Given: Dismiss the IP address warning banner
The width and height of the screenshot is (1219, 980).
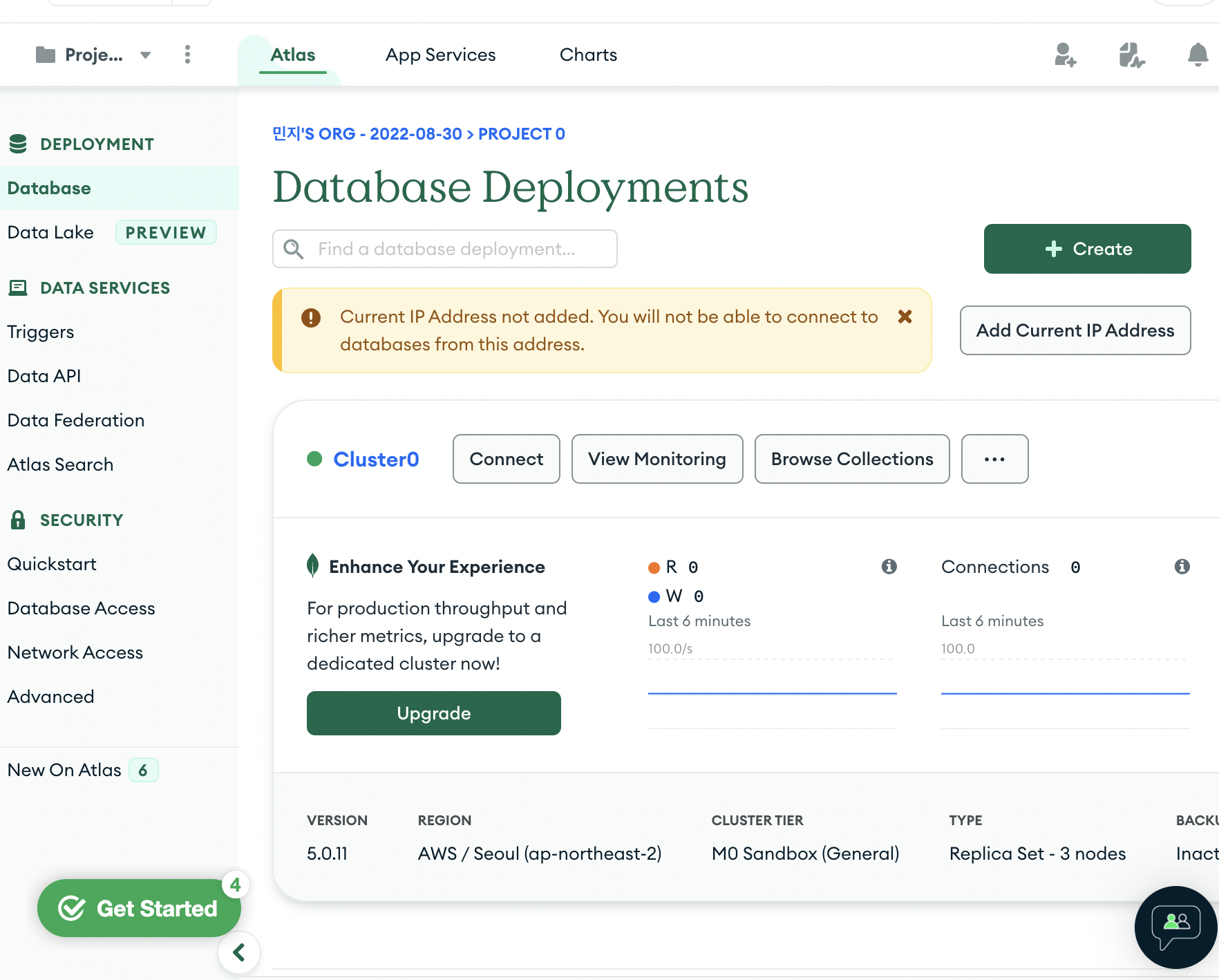Looking at the screenshot, I should pyautogui.click(x=905, y=317).
